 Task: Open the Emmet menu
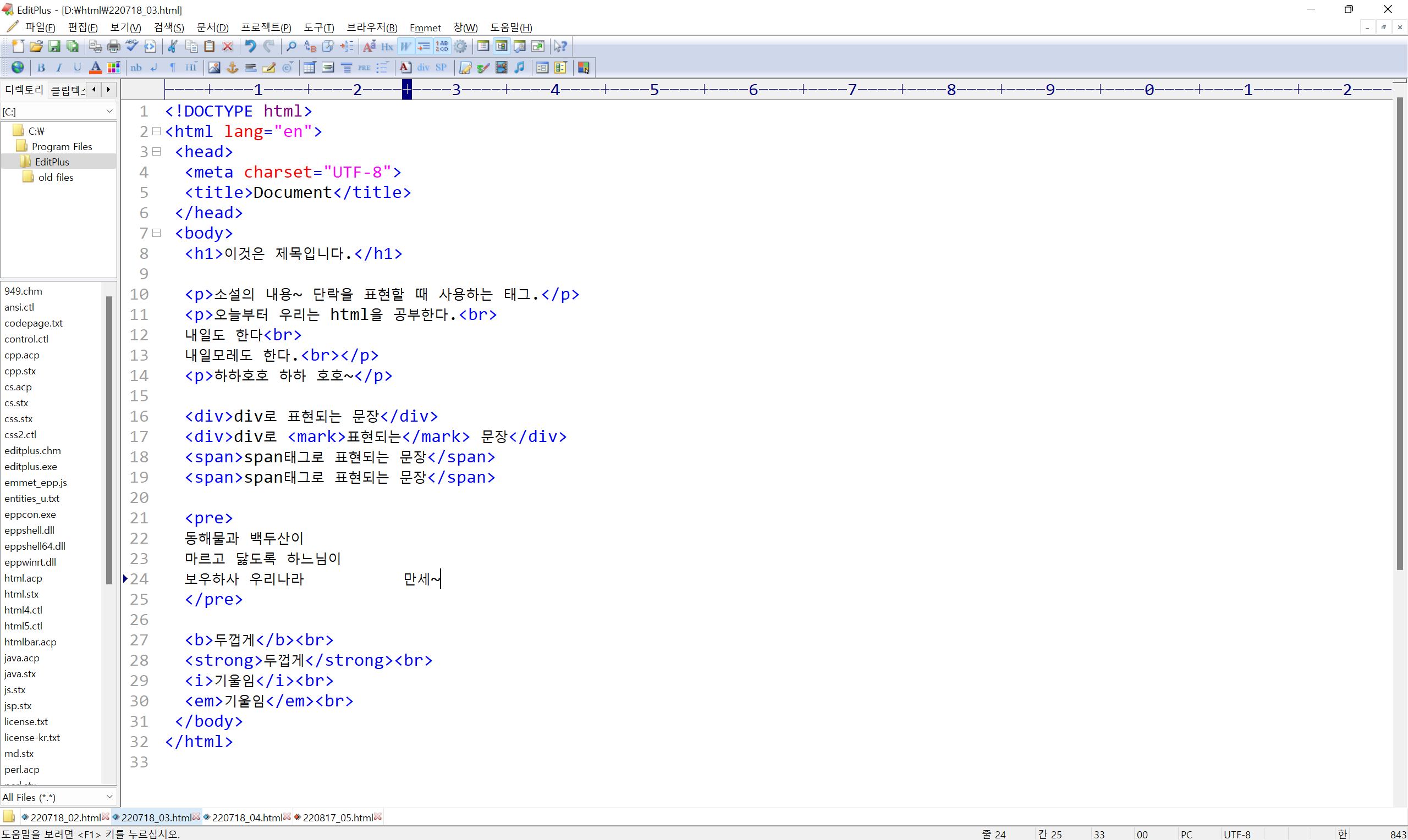(425, 27)
